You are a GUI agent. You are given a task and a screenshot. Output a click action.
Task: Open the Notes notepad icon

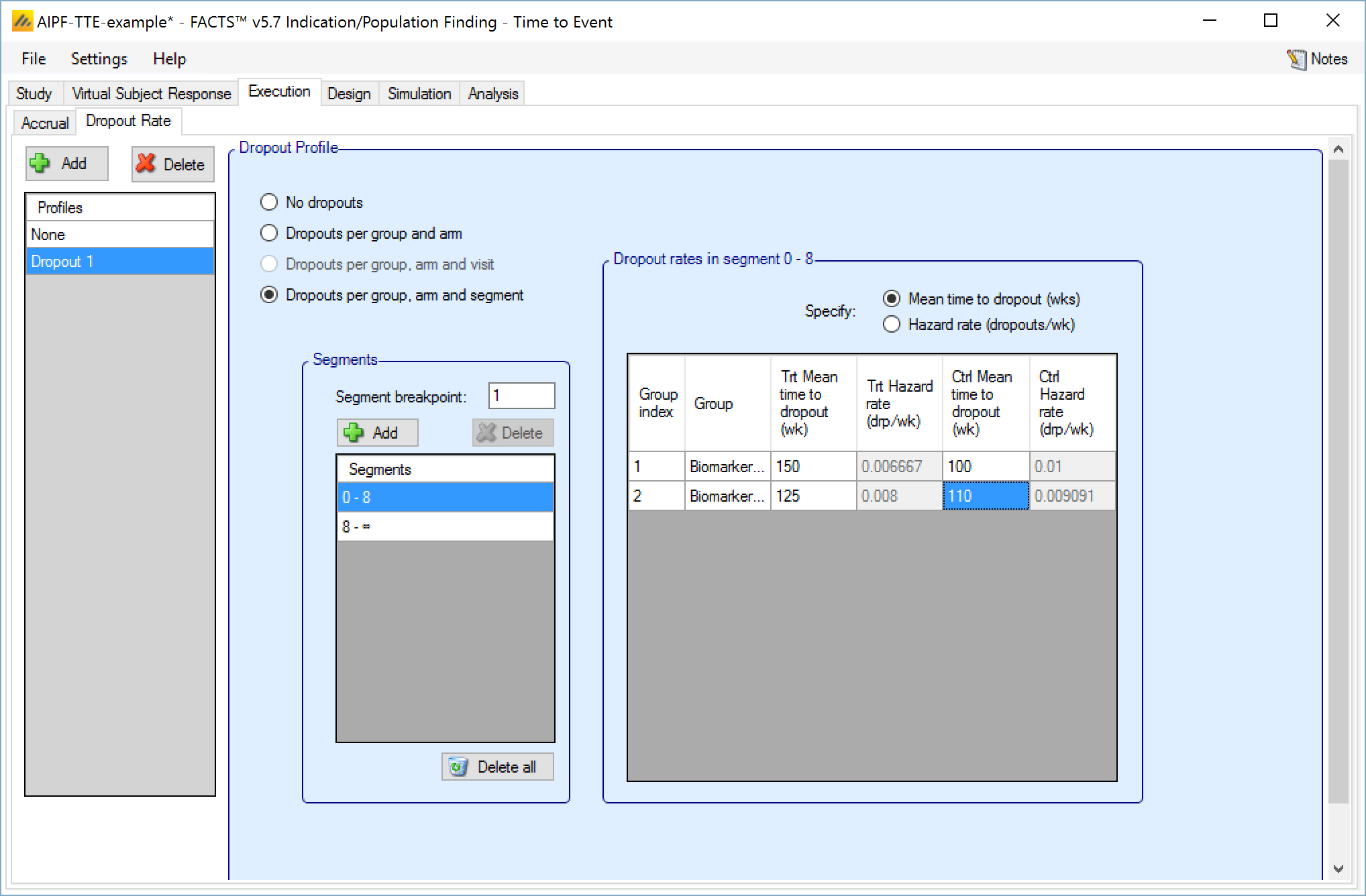click(1296, 59)
